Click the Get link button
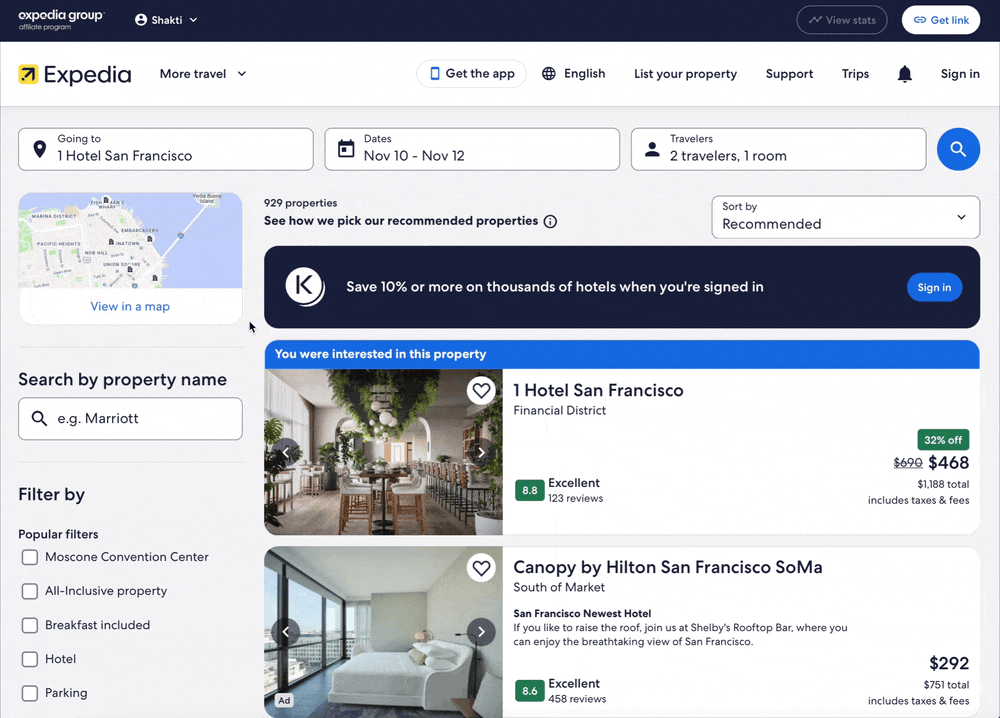The image size is (1000, 718). click(941, 20)
